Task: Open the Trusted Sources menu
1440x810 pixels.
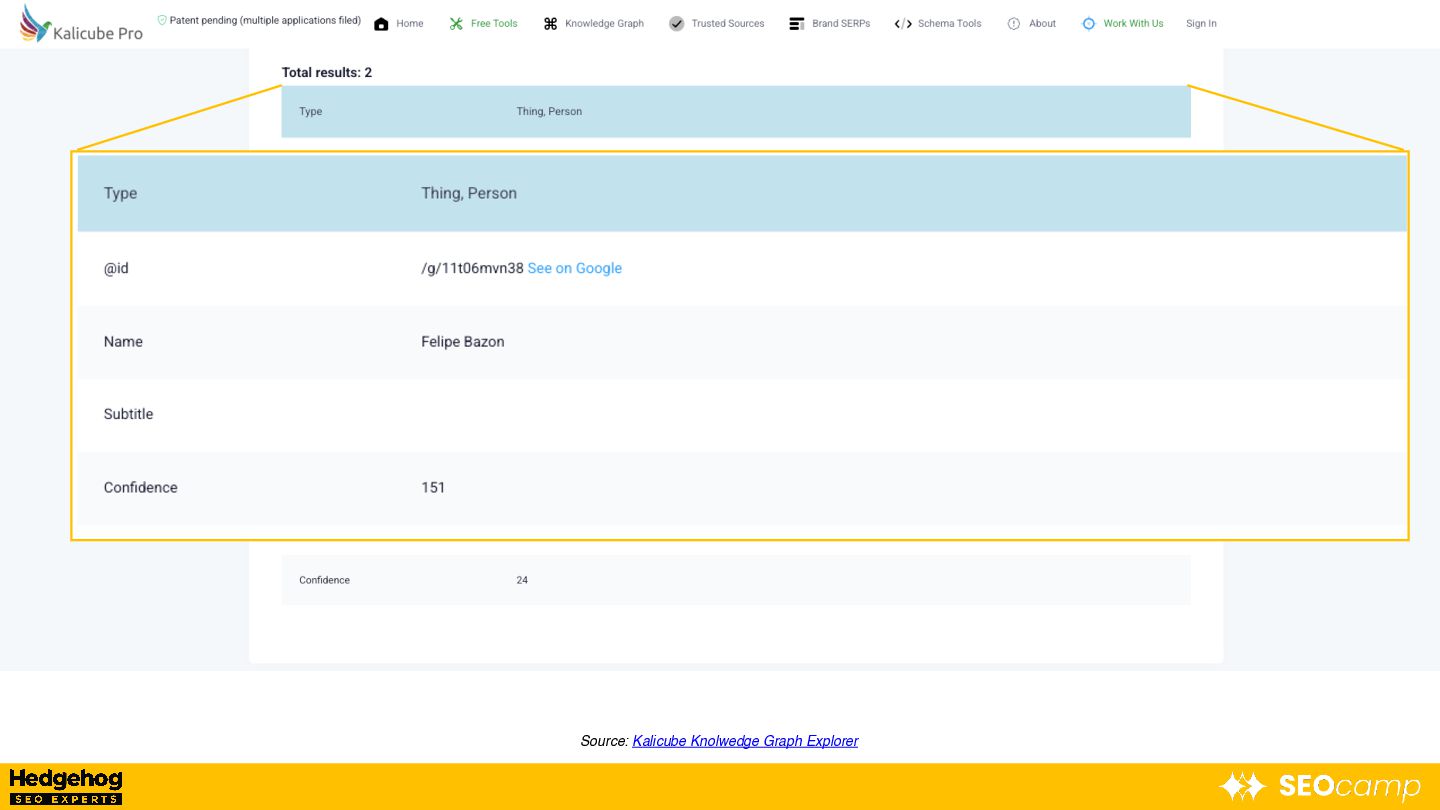Action: click(728, 24)
